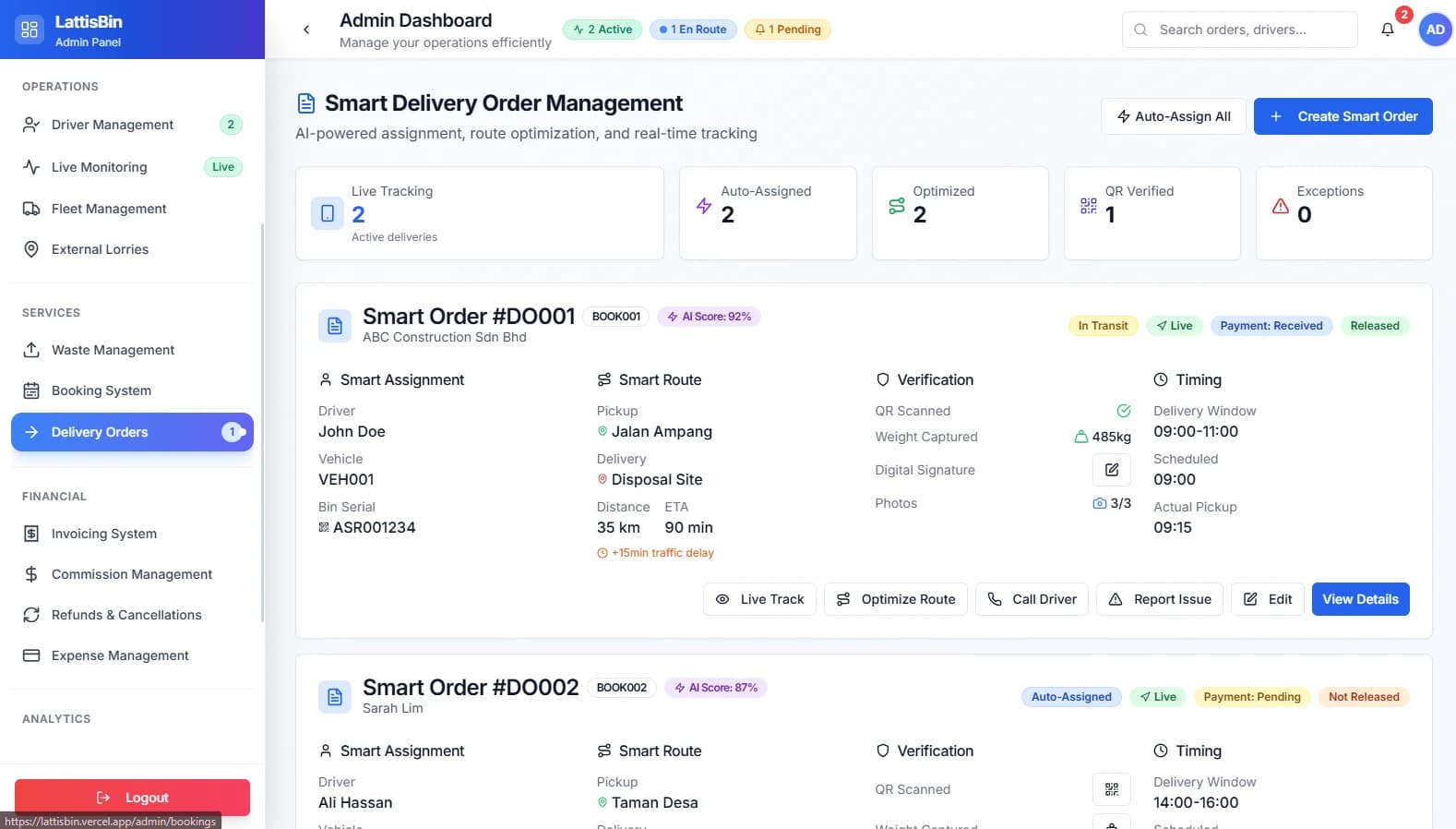Click the digital signature edit icon

(1111, 470)
